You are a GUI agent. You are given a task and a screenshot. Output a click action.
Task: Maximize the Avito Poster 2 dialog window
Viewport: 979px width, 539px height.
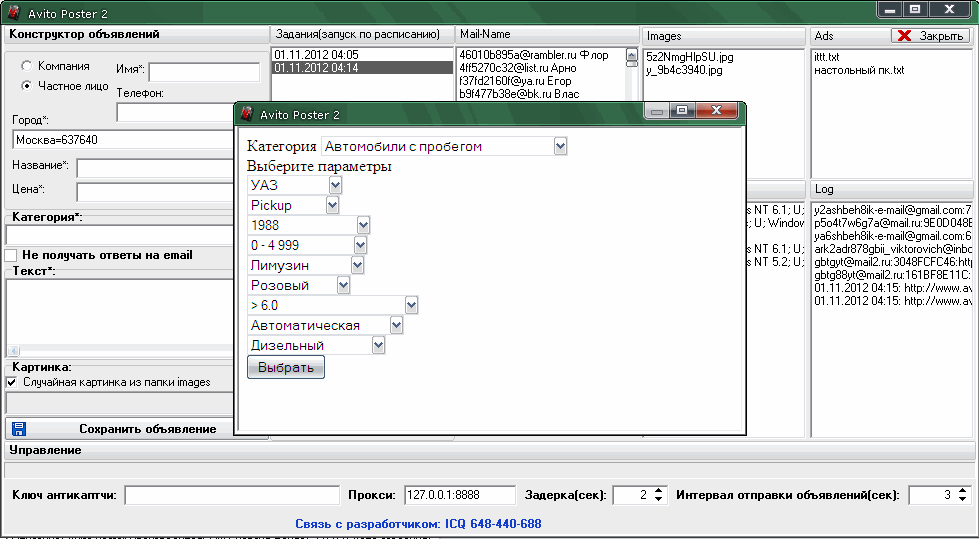coord(682,111)
